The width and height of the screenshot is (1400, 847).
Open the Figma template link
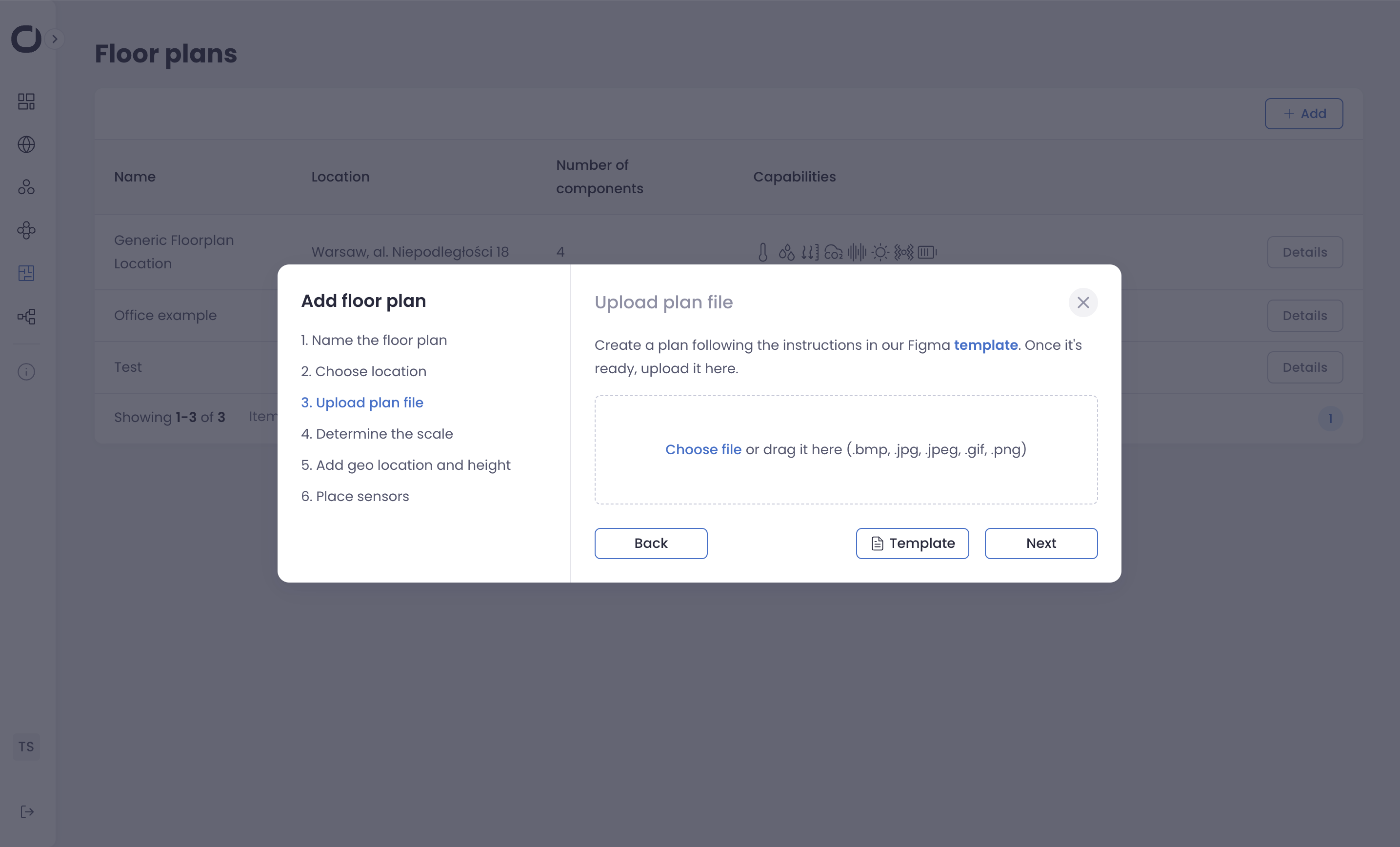click(985, 345)
